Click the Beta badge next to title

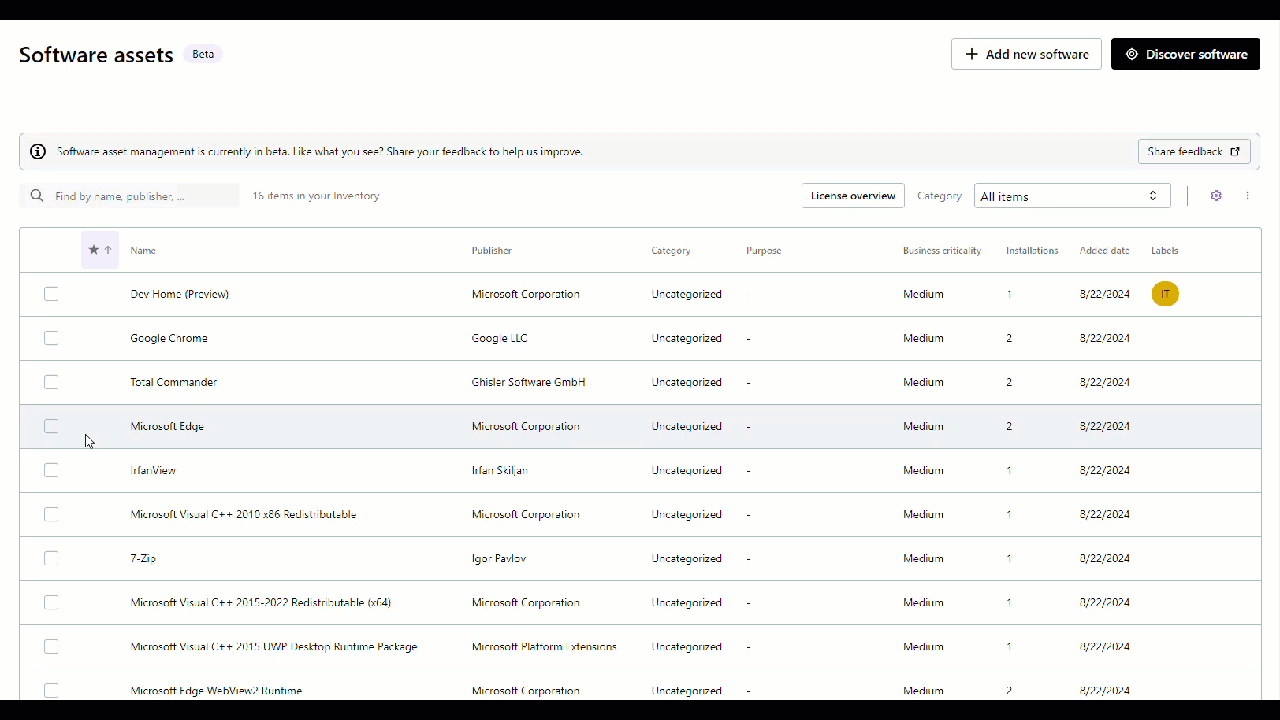203,54
